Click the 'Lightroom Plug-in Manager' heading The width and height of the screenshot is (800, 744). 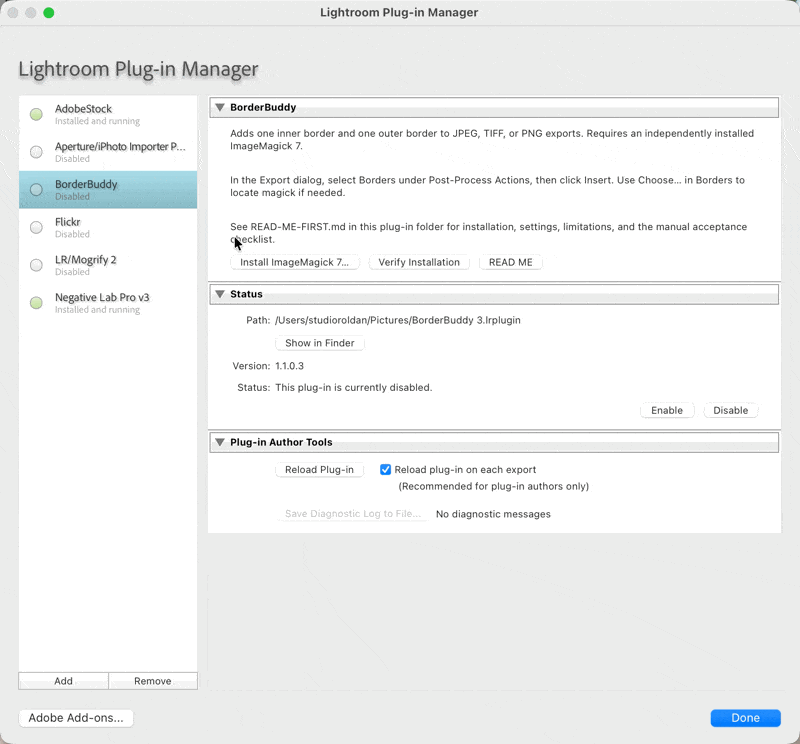(x=138, y=69)
